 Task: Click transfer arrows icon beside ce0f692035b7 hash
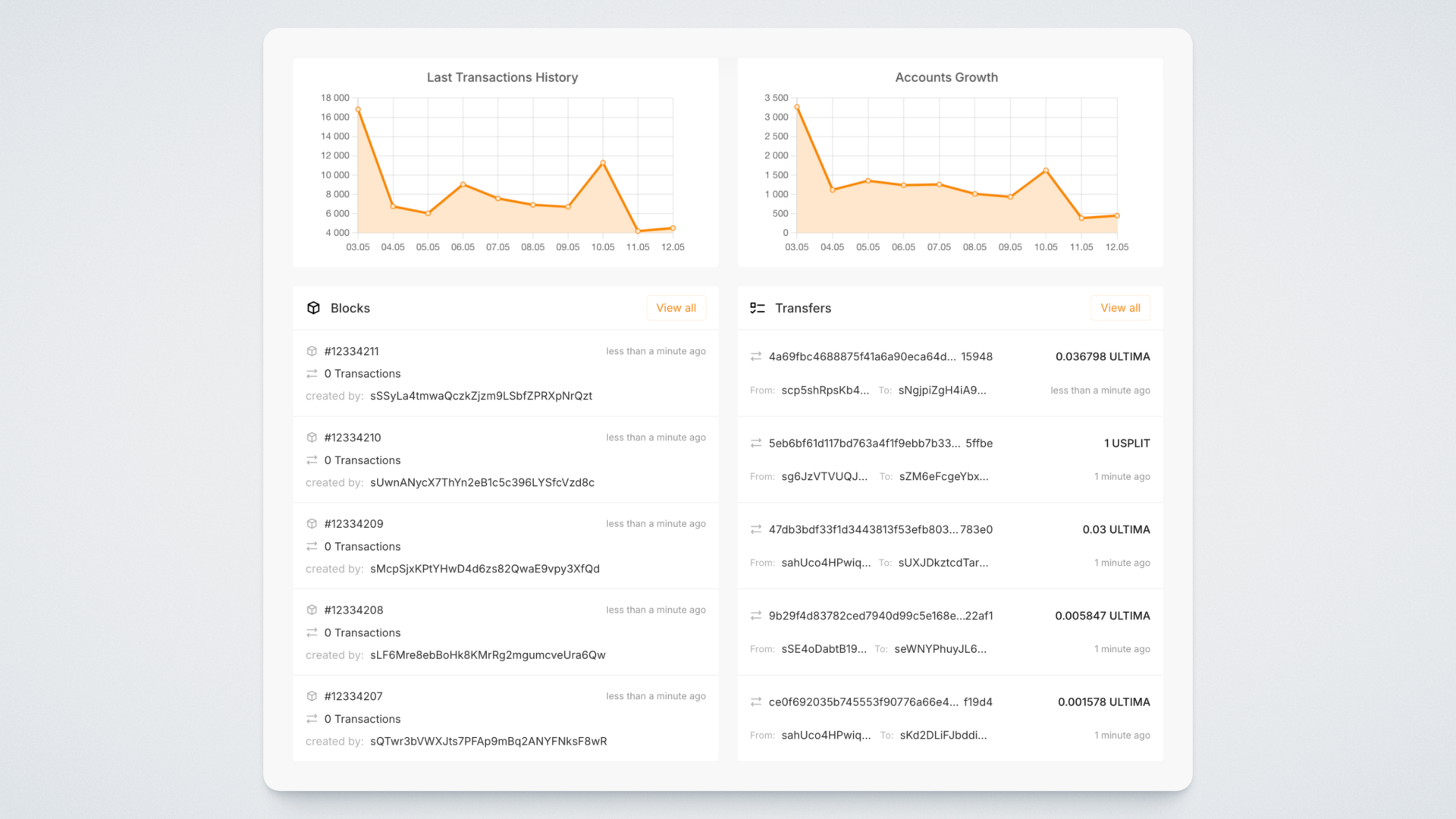[x=756, y=702]
